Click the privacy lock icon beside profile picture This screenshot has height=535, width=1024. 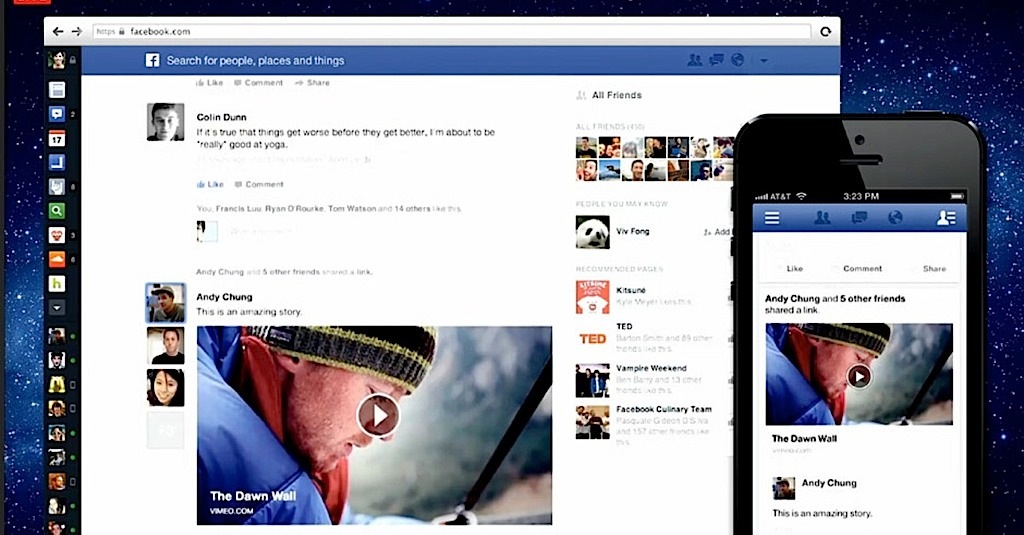pyautogui.click(x=72, y=60)
